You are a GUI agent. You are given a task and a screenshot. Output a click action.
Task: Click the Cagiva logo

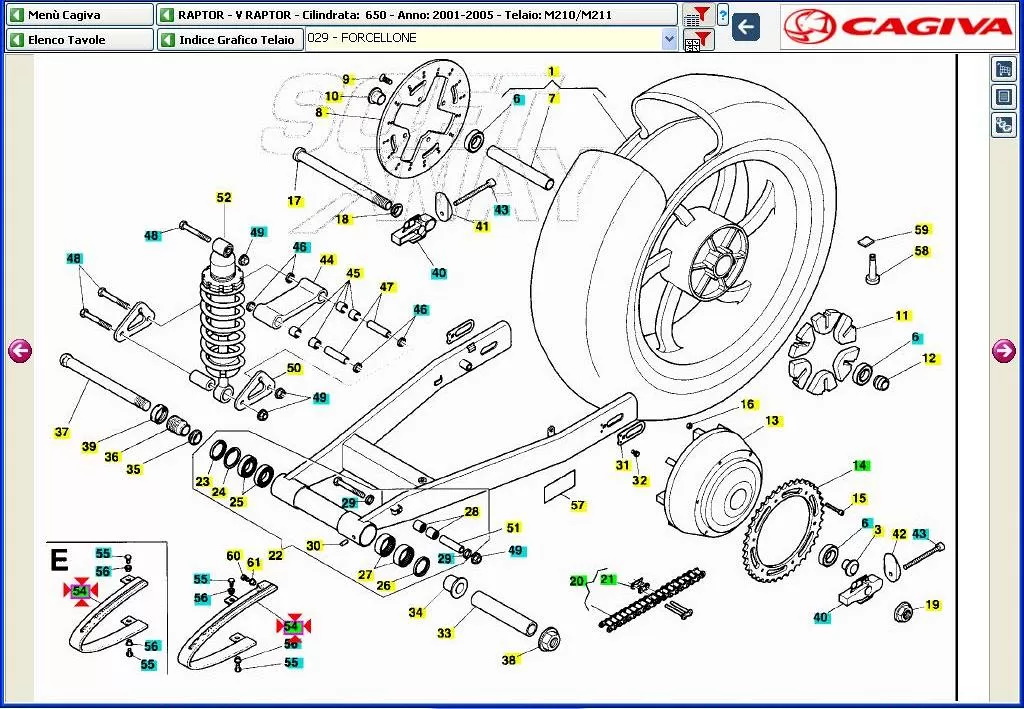(899, 26)
